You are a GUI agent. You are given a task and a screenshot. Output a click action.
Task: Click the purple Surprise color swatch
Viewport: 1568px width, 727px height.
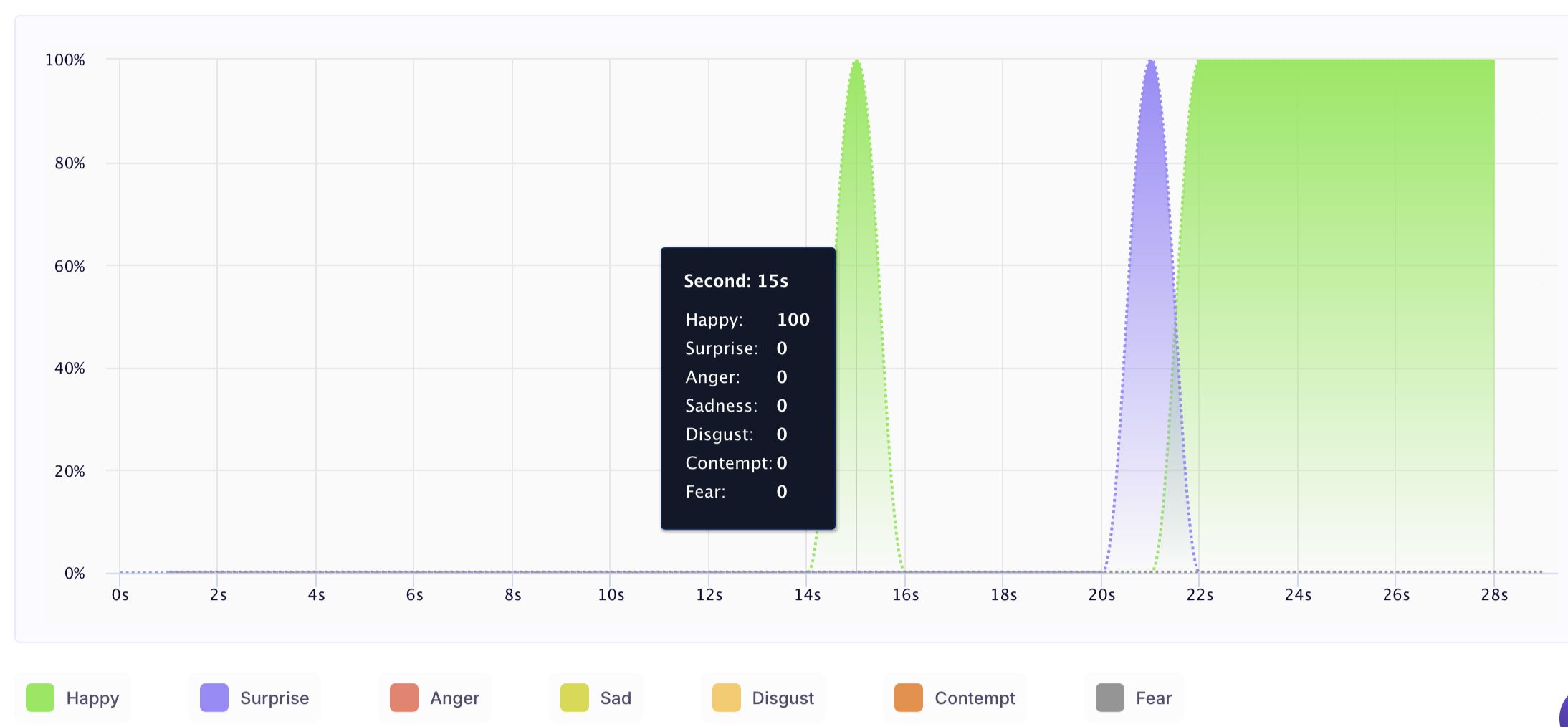point(214,698)
